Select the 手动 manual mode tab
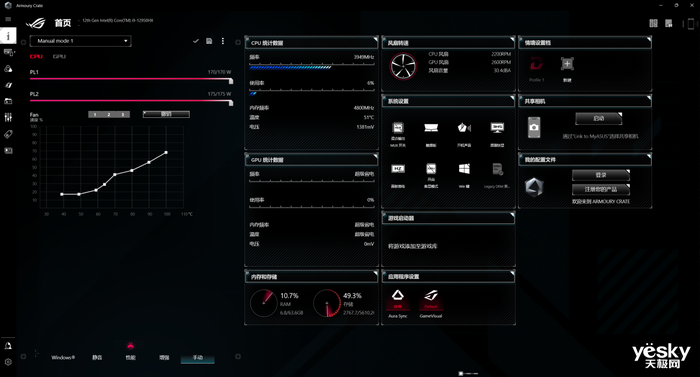 198,358
